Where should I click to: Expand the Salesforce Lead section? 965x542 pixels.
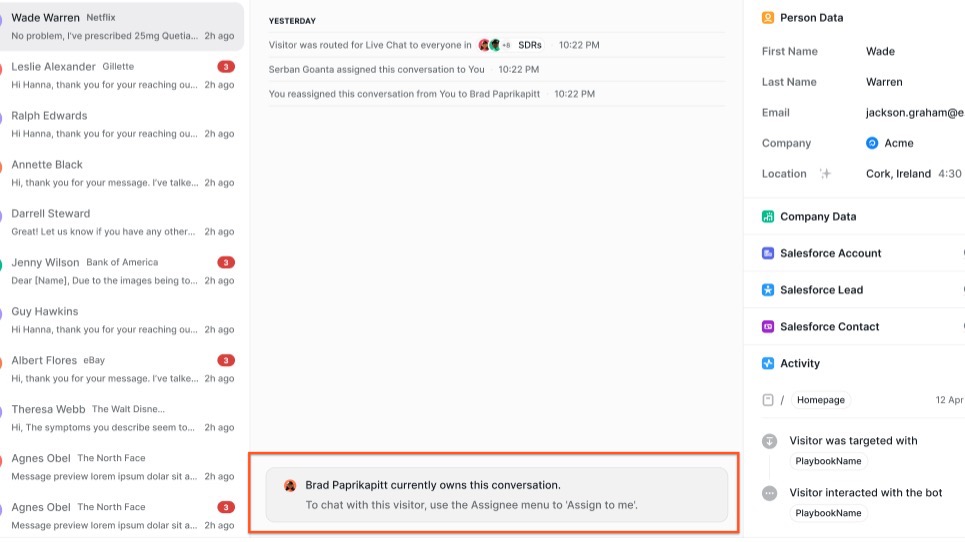point(821,290)
